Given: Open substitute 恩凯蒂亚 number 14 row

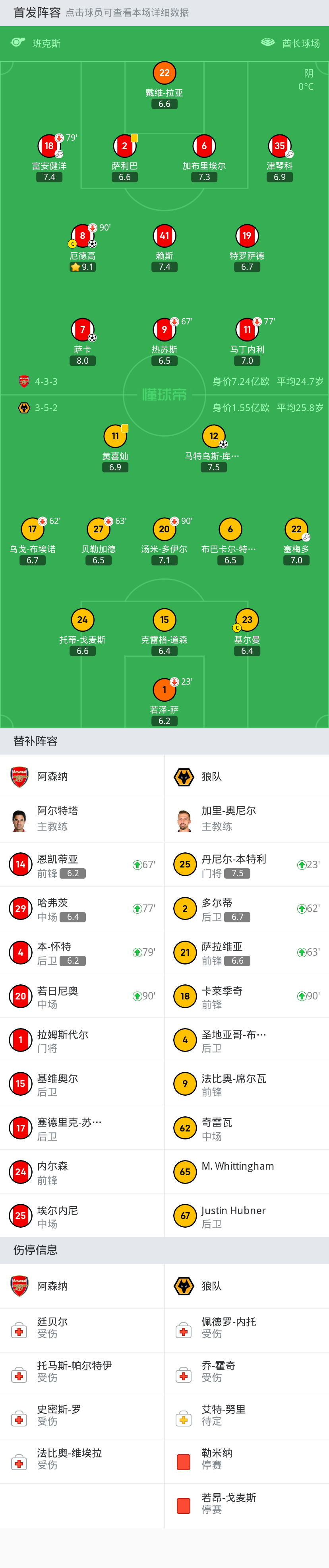Looking at the screenshot, I should point(82,864).
